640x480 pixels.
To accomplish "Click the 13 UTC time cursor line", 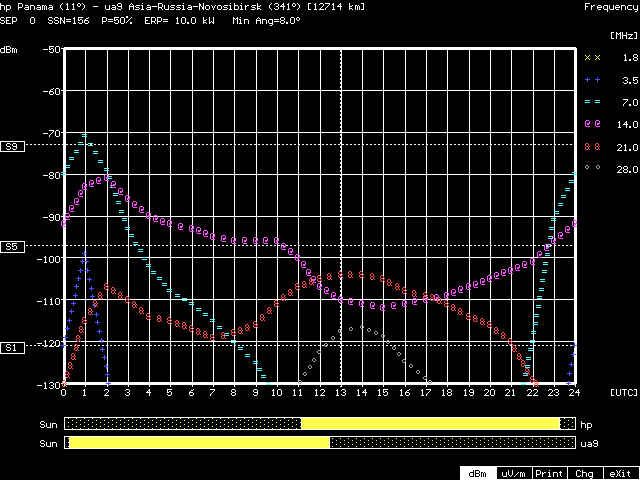I will [341, 216].
